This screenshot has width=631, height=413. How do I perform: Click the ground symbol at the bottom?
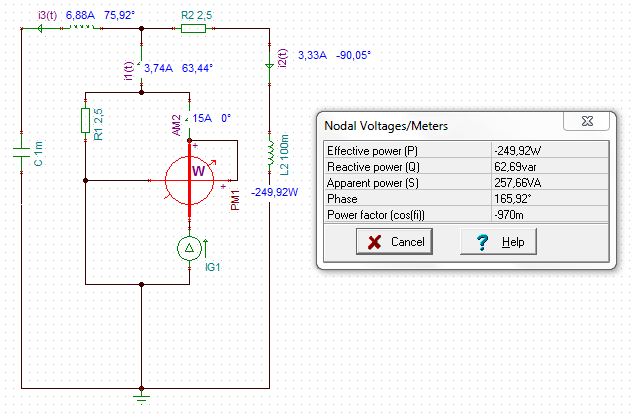[142, 397]
